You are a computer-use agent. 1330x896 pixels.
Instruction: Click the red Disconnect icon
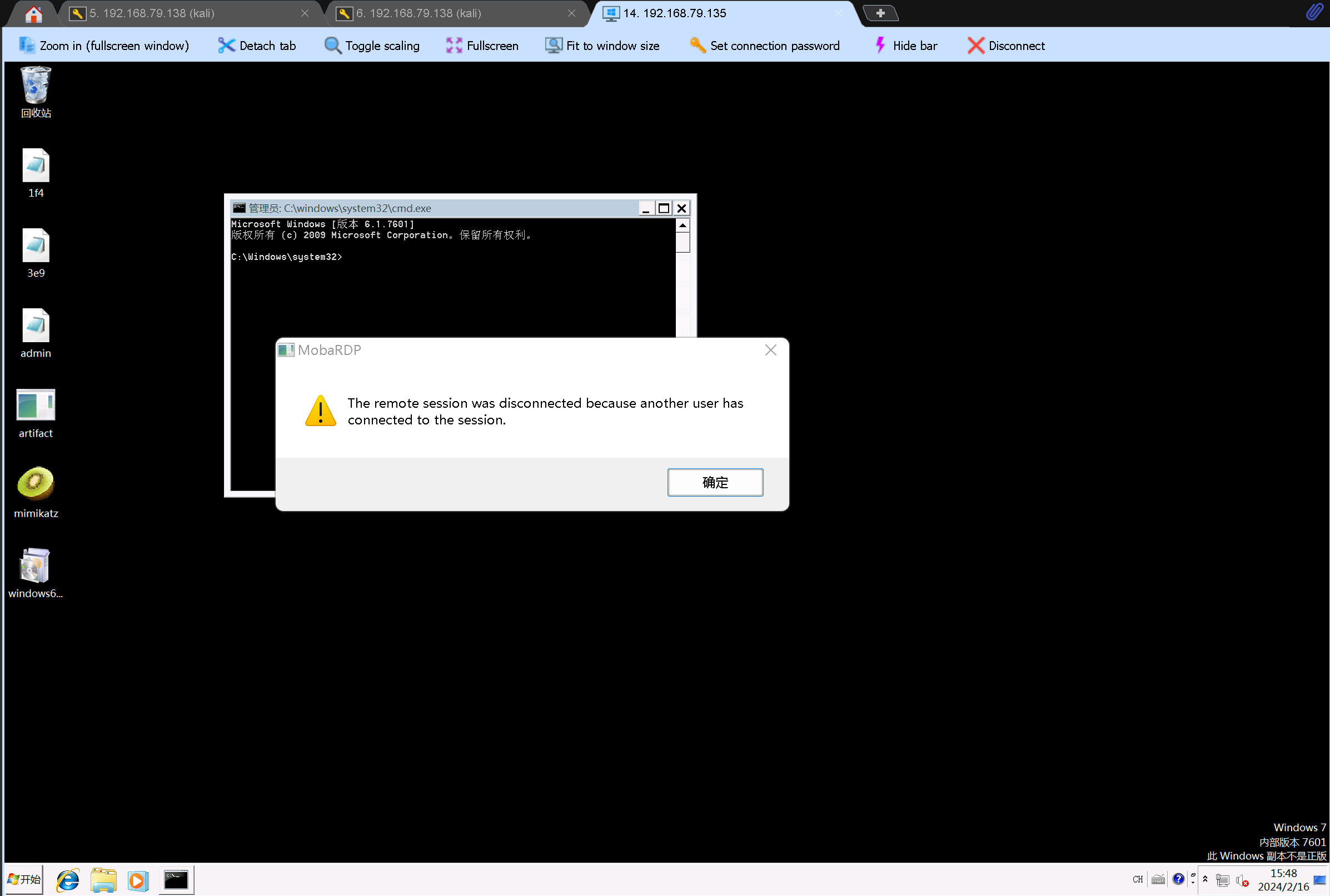tap(975, 46)
